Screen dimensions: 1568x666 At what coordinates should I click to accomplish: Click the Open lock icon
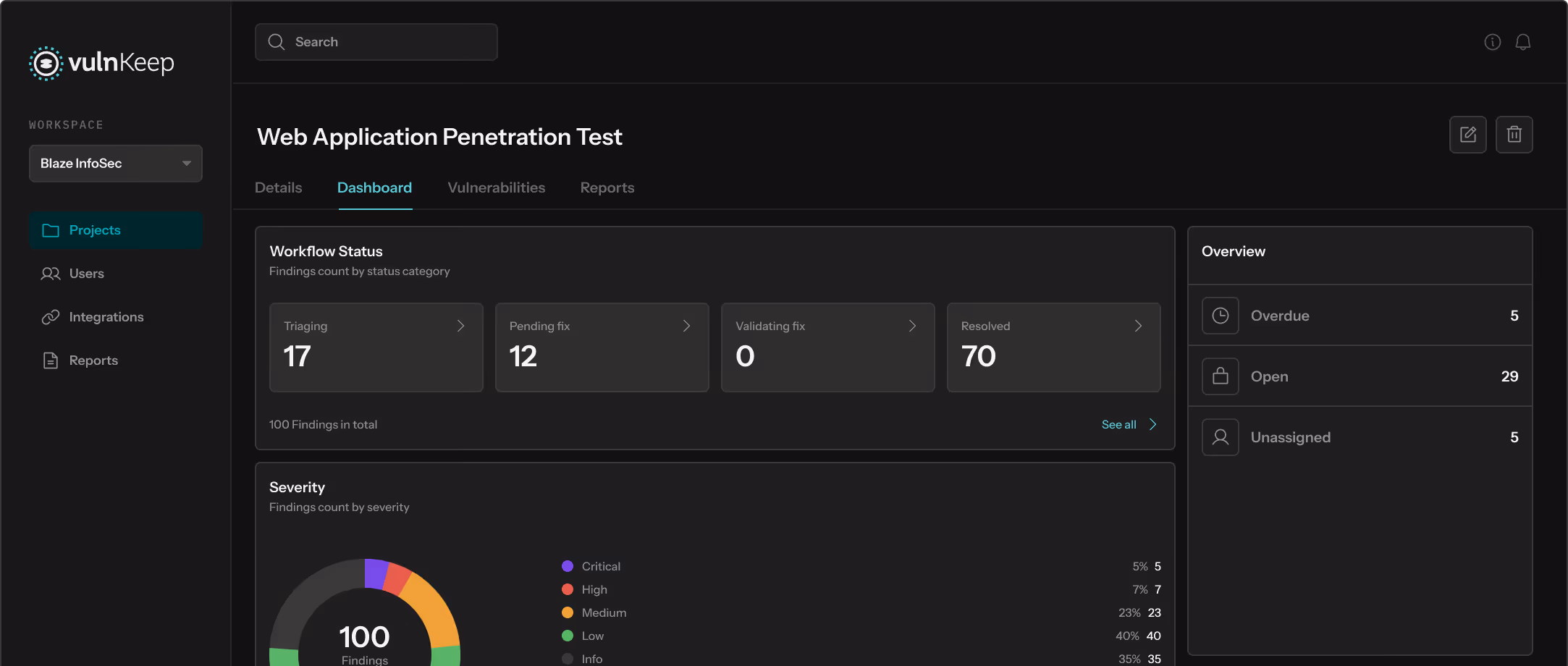point(1221,376)
